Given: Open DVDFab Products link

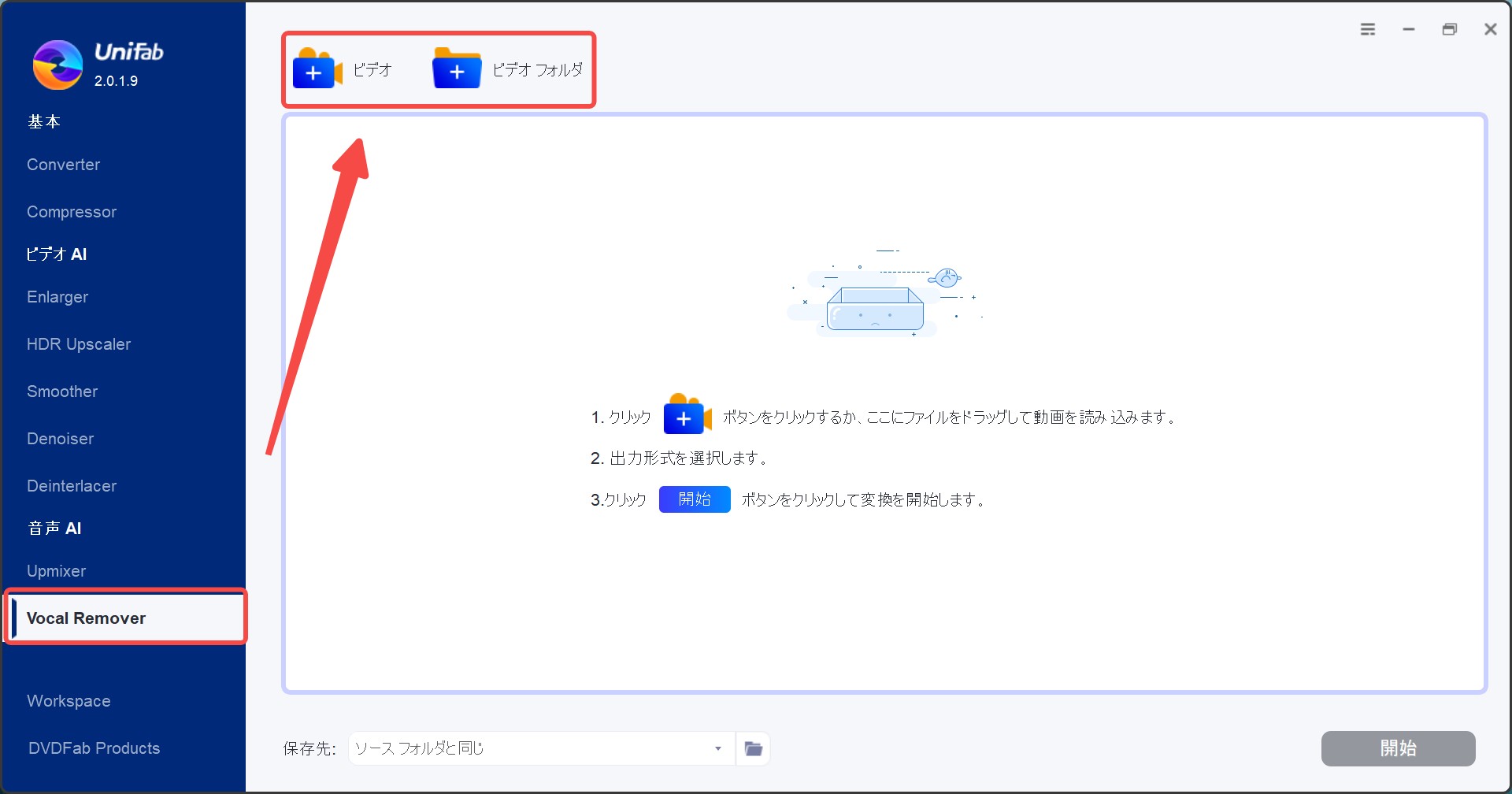Looking at the screenshot, I should (94, 748).
